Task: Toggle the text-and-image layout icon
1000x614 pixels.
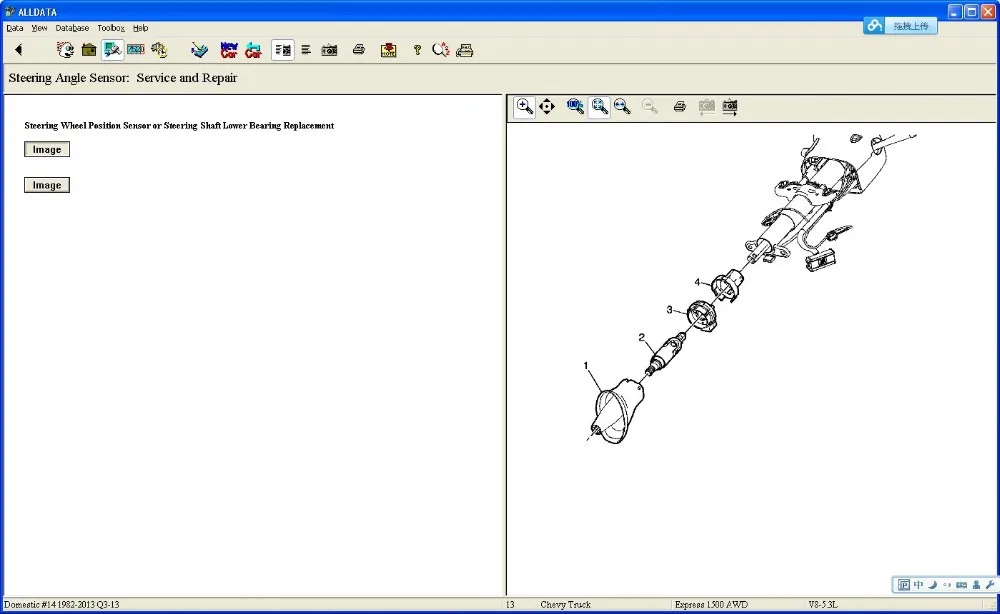Action: [283, 50]
